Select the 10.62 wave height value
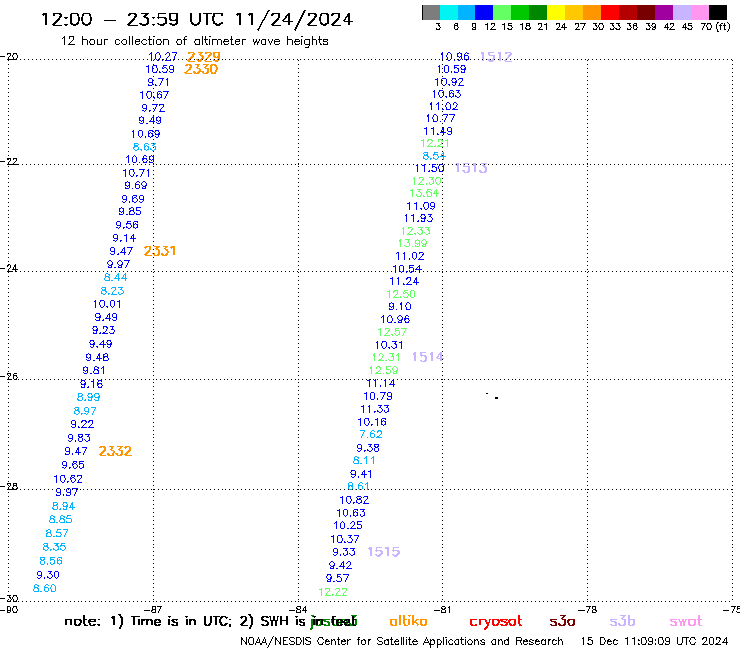 [68, 479]
